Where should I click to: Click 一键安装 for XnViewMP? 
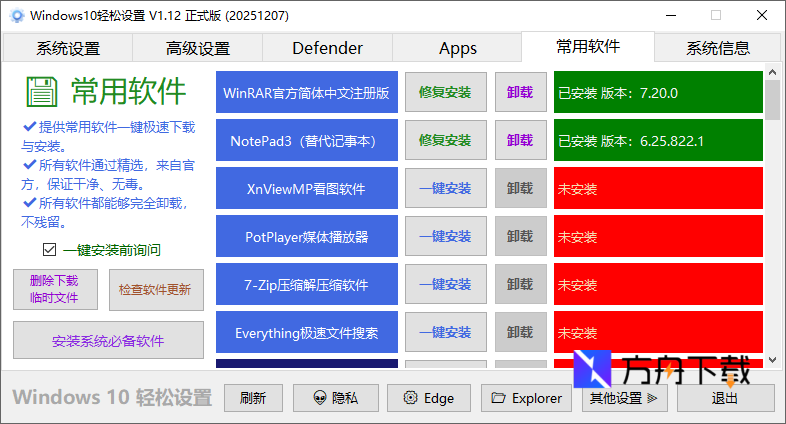coord(446,188)
